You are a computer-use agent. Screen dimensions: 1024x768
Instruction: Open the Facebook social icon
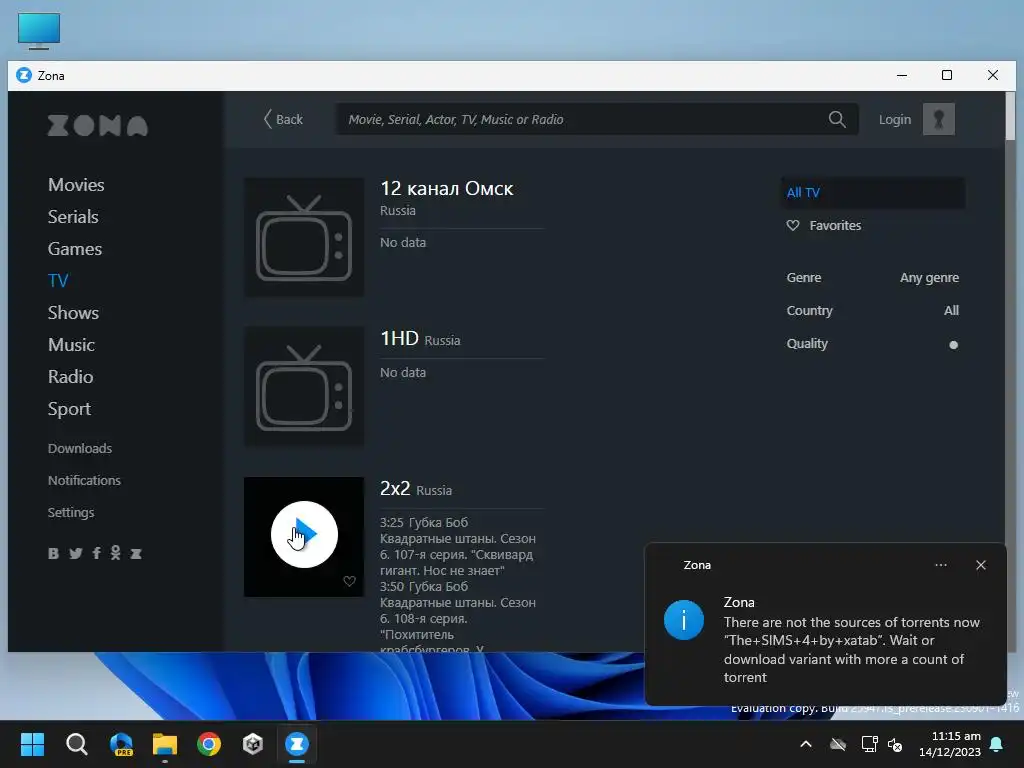tap(97, 554)
